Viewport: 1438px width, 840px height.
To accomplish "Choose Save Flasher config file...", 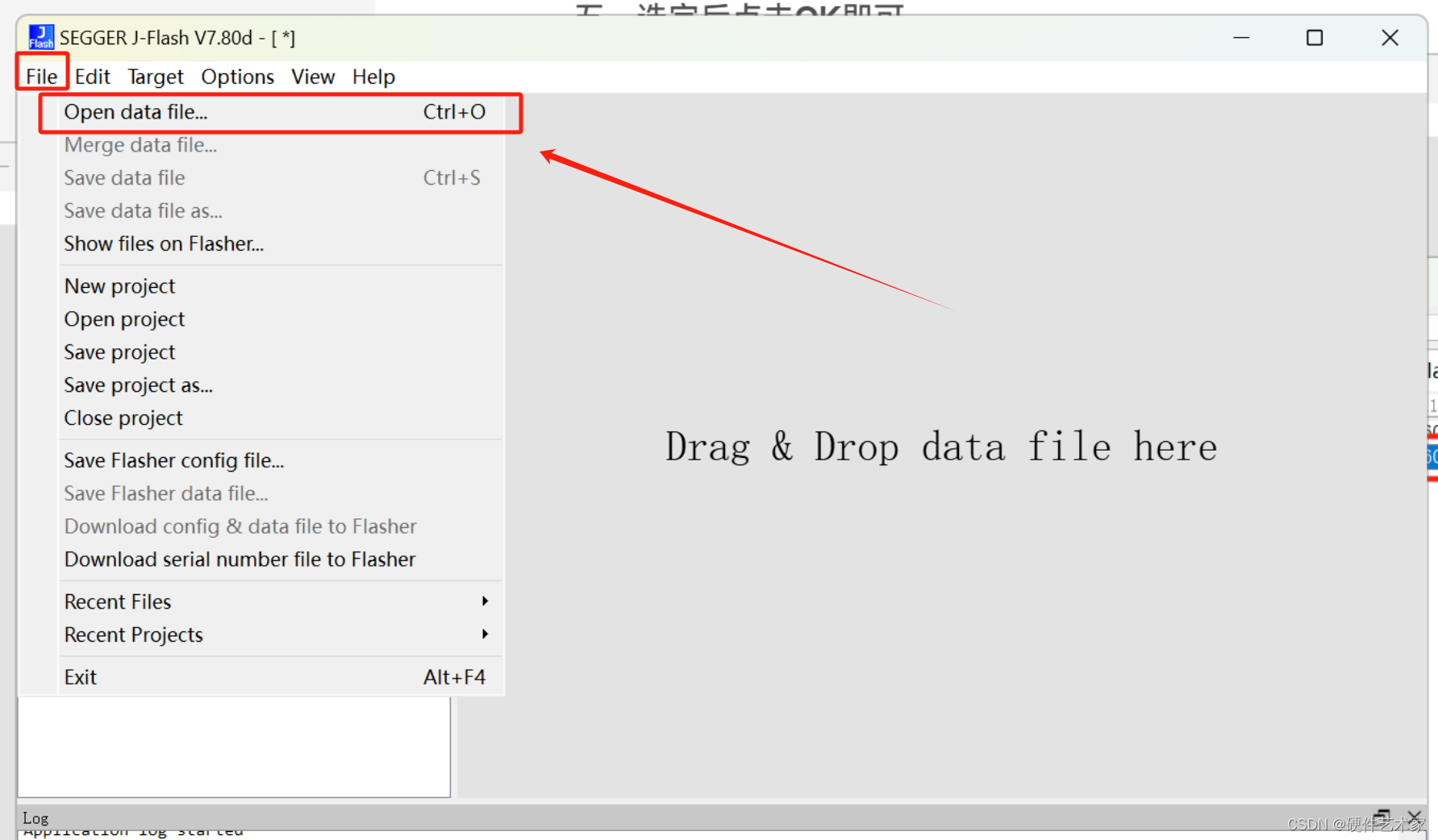I will tap(281, 460).
